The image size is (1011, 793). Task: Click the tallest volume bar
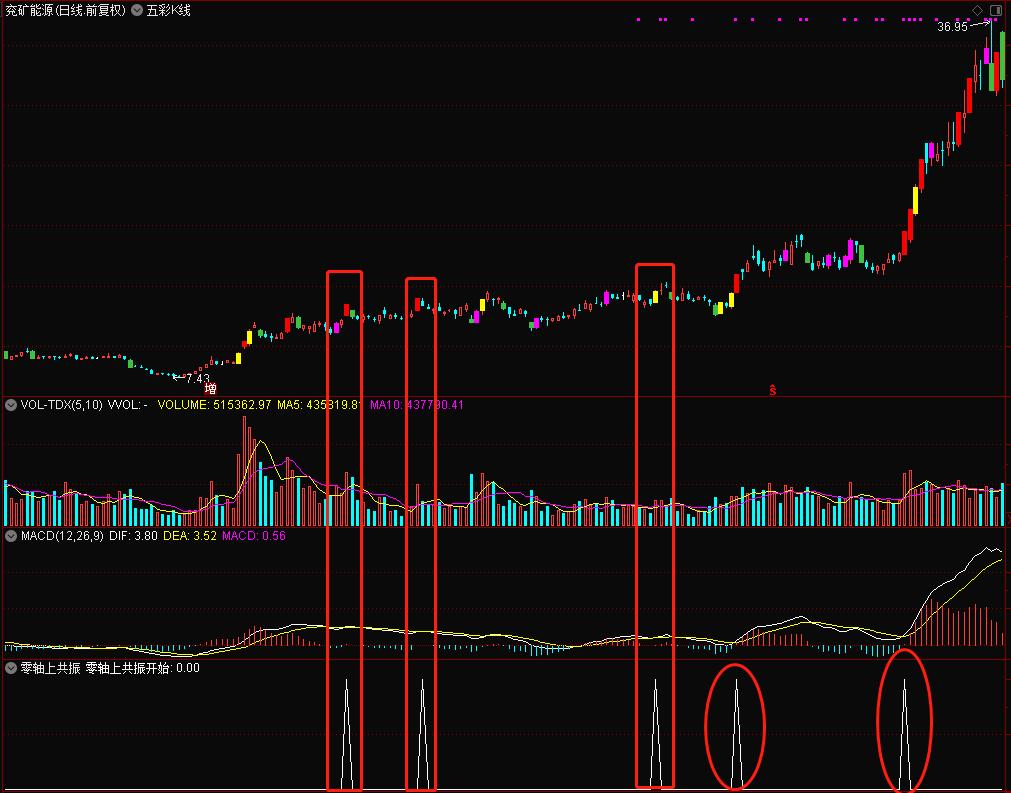point(244,470)
